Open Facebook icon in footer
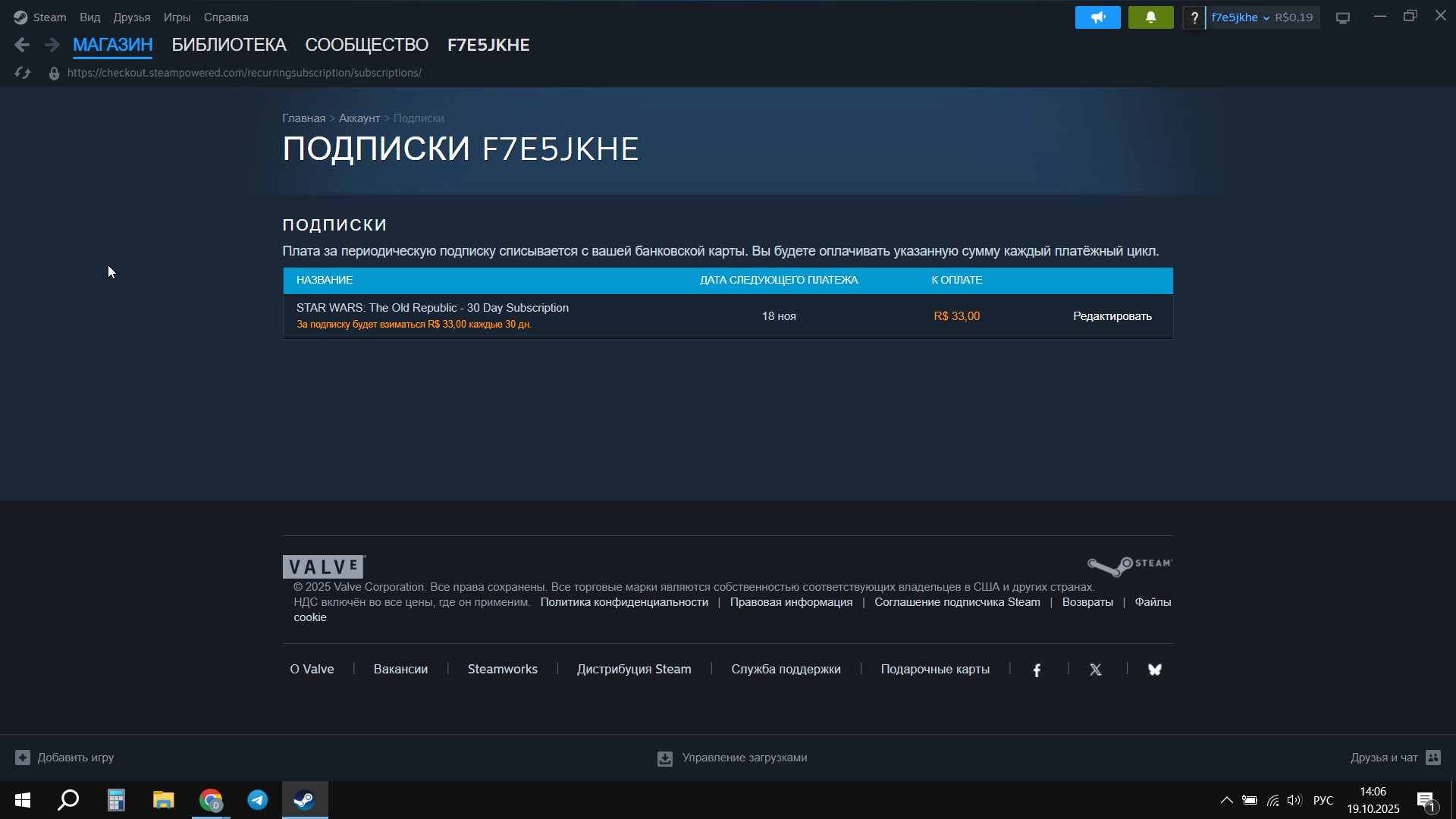 coord(1037,670)
